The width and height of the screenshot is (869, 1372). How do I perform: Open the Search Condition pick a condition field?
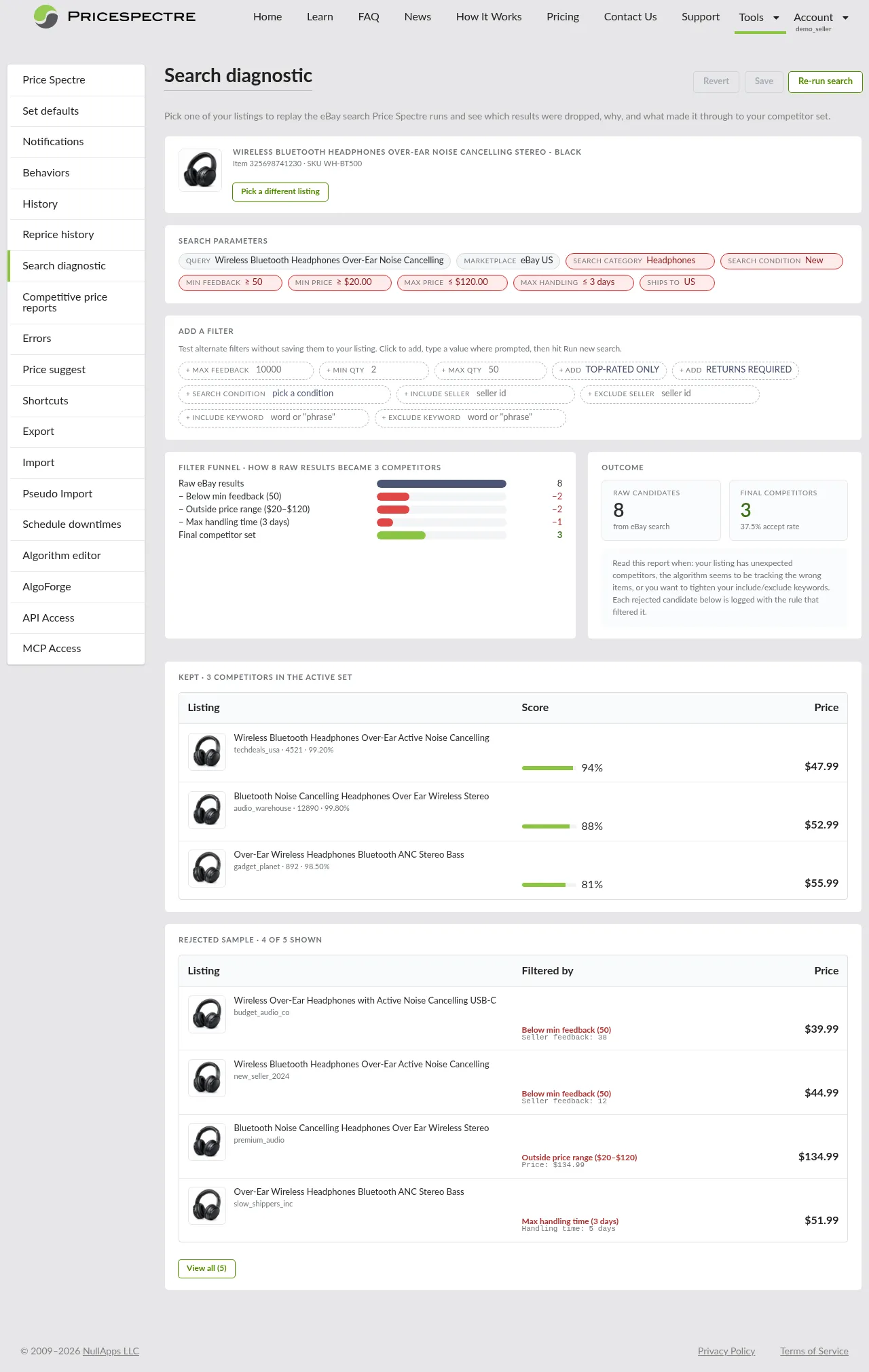(x=284, y=394)
